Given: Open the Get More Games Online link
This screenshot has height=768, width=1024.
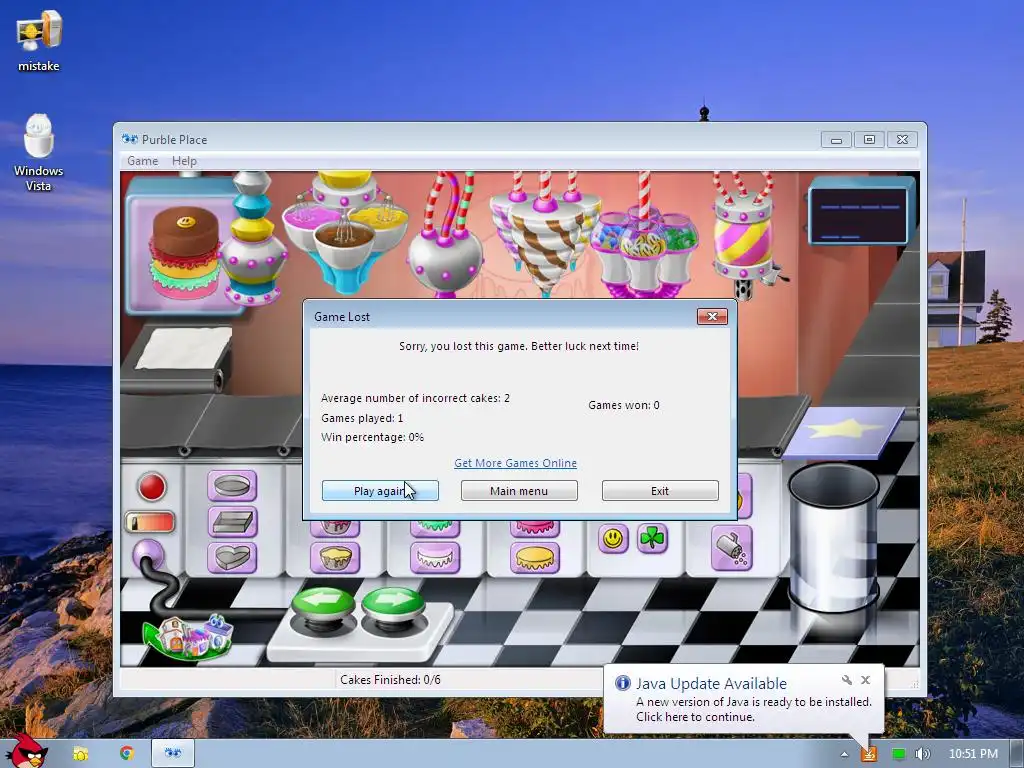Looking at the screenshot, I should (x=515, y=463).
